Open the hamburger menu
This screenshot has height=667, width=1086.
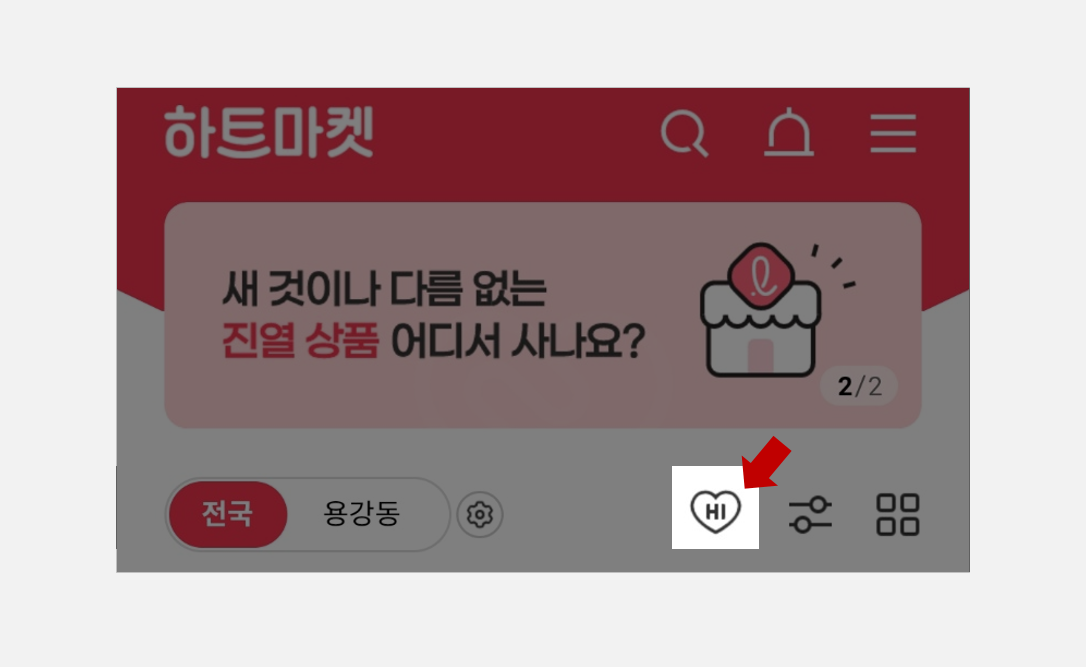coord(893,133)
